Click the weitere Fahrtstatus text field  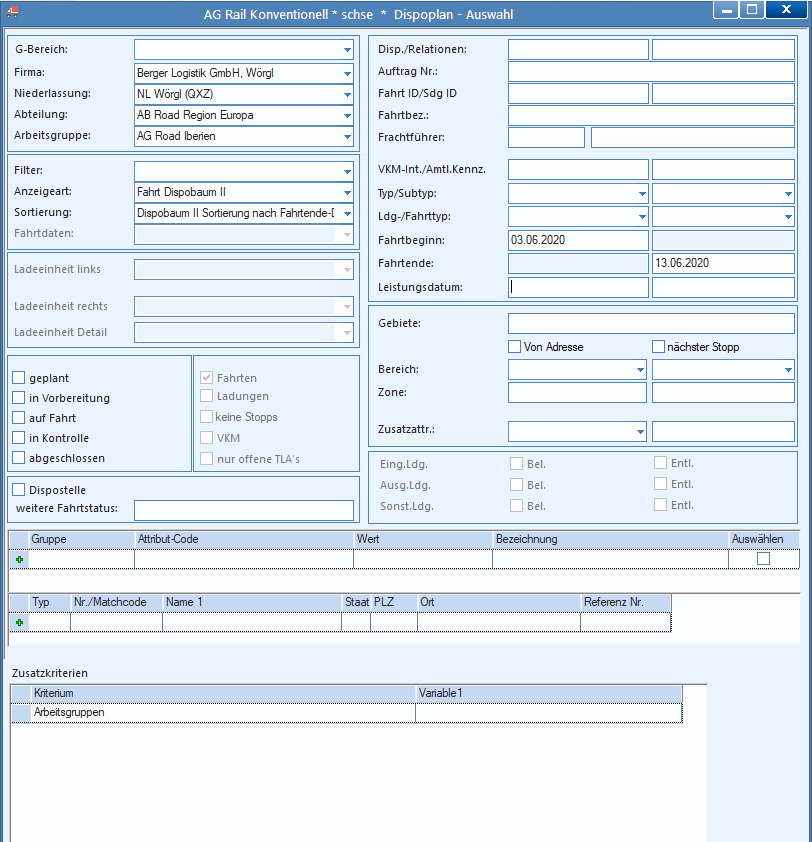point(244,510)
